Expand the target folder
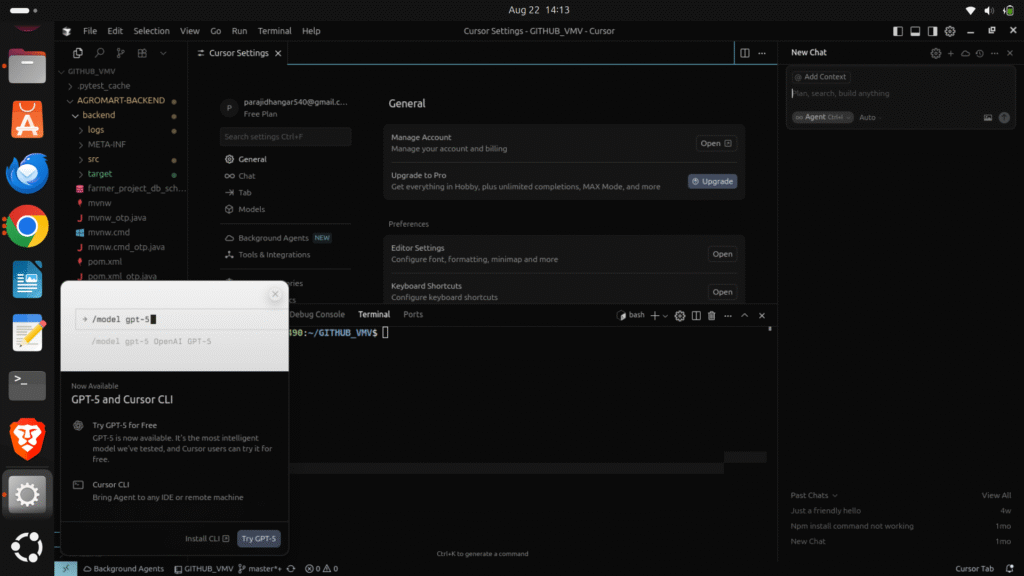 click(x=100, y=174)
